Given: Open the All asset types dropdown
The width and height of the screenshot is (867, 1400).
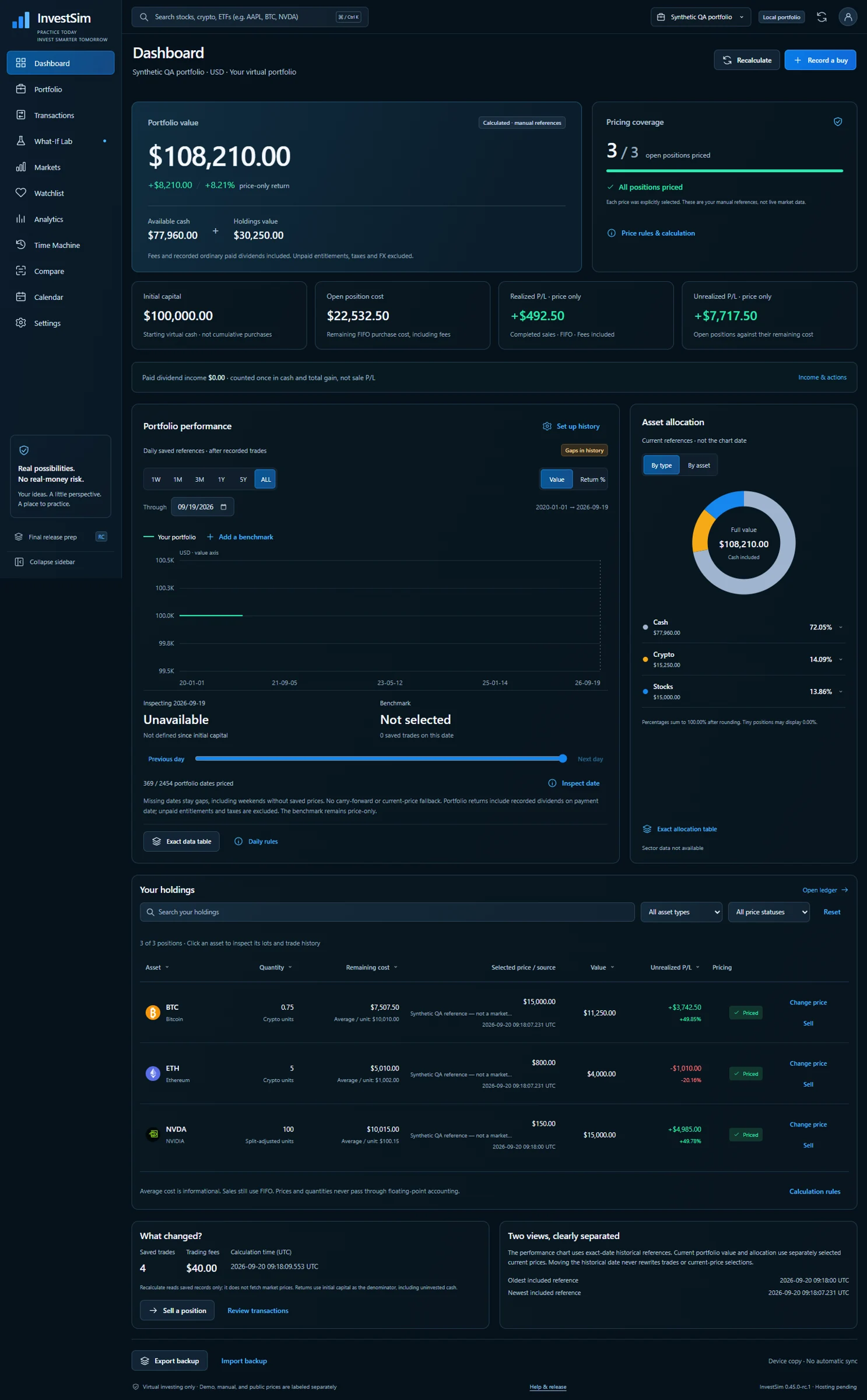Looking at the screenshot, I should point(681,912).
